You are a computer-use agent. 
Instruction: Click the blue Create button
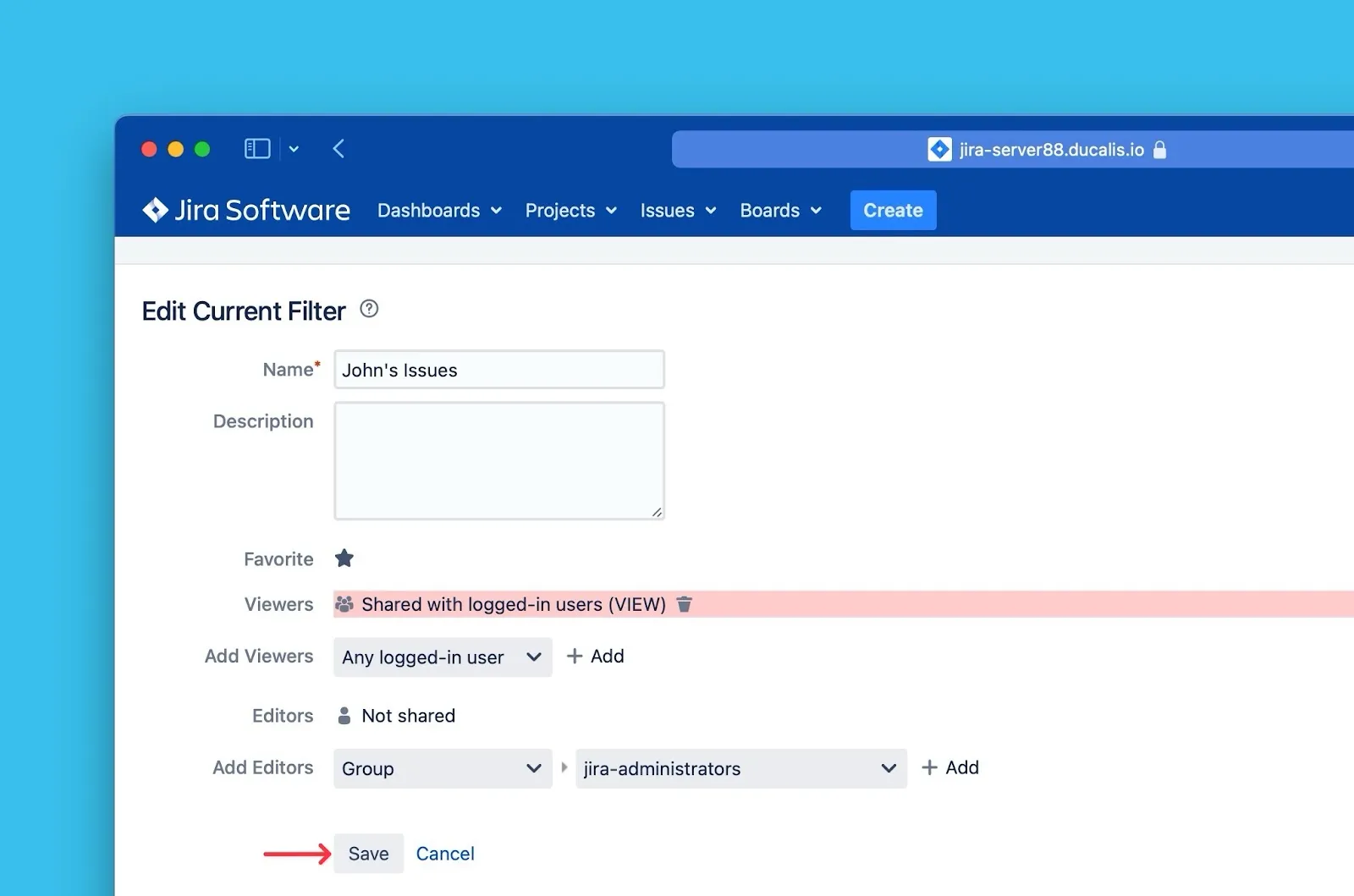[x=893, y=211]
